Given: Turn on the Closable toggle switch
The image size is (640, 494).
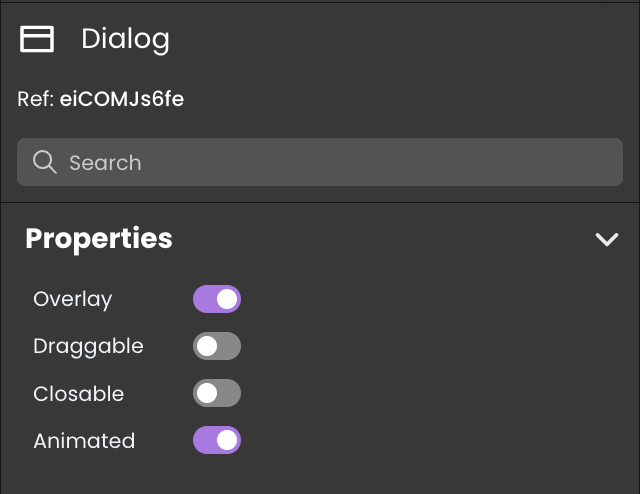Looking at the screenshot, I should click(217, 393).
